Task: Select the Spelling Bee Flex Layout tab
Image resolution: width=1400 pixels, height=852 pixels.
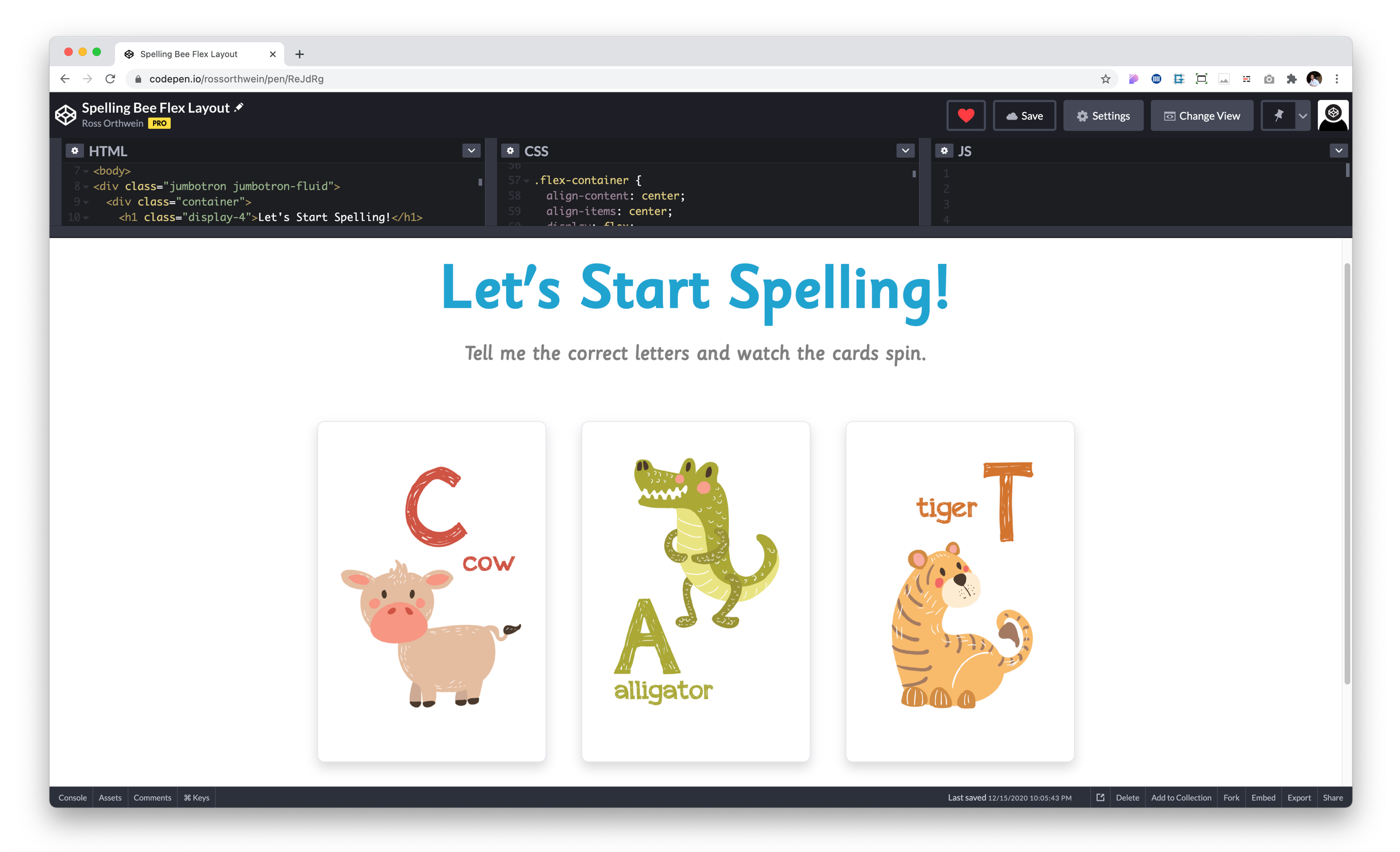Action: click(x=200, y=55)
